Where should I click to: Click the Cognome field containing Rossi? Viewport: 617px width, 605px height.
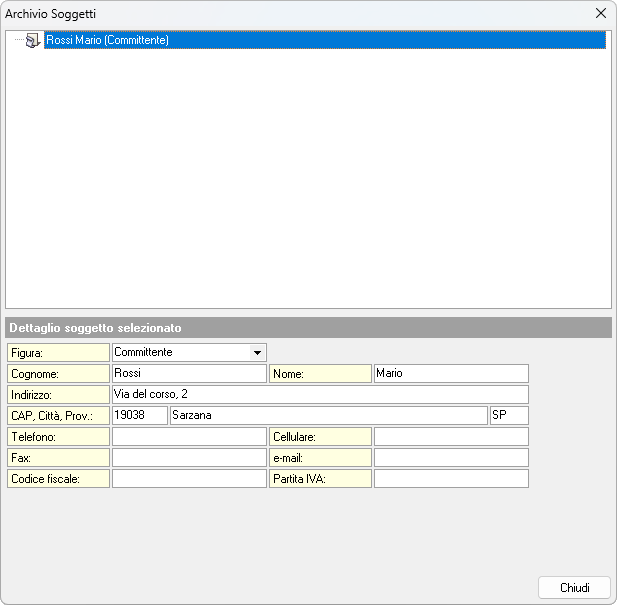coord(189,373)
